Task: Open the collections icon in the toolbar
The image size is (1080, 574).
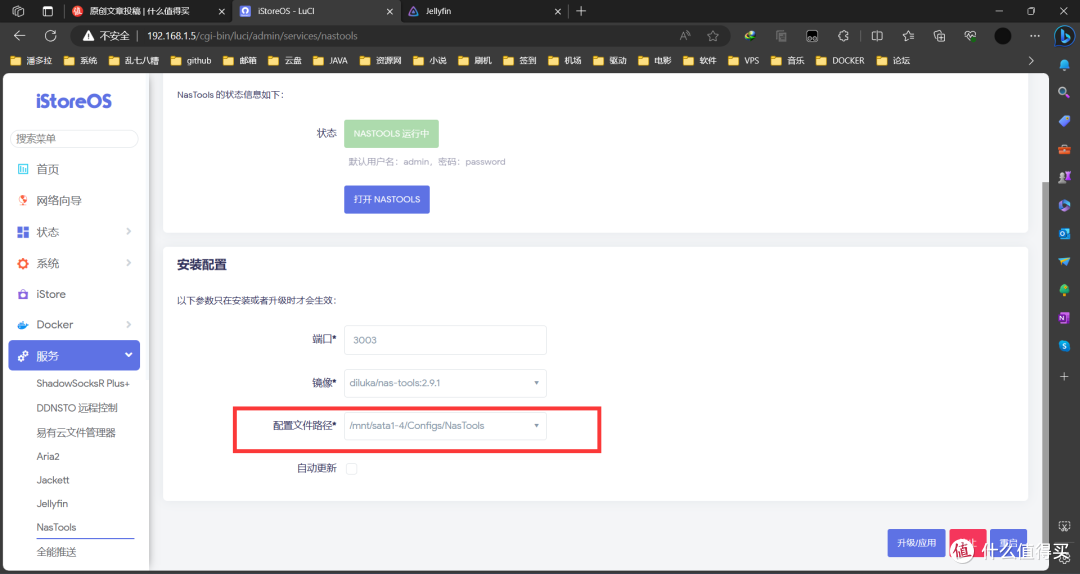Action: 939,36
